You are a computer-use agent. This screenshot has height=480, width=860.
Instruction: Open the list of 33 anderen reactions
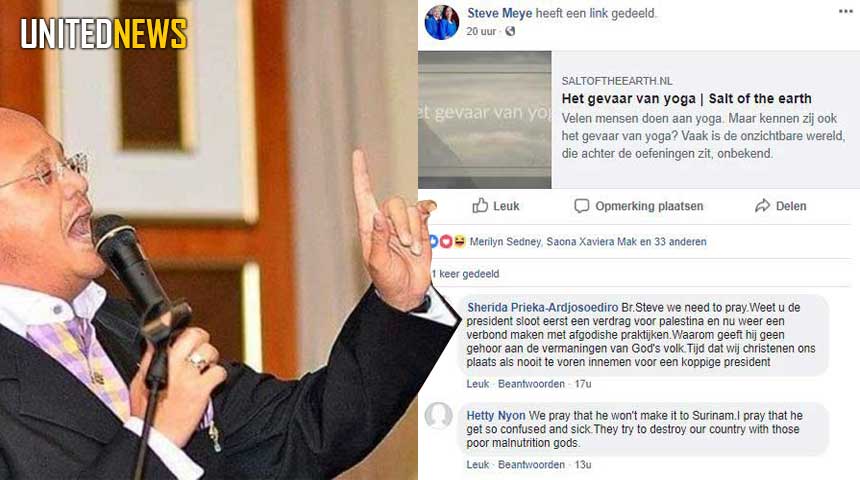click(x=680, y=242)
